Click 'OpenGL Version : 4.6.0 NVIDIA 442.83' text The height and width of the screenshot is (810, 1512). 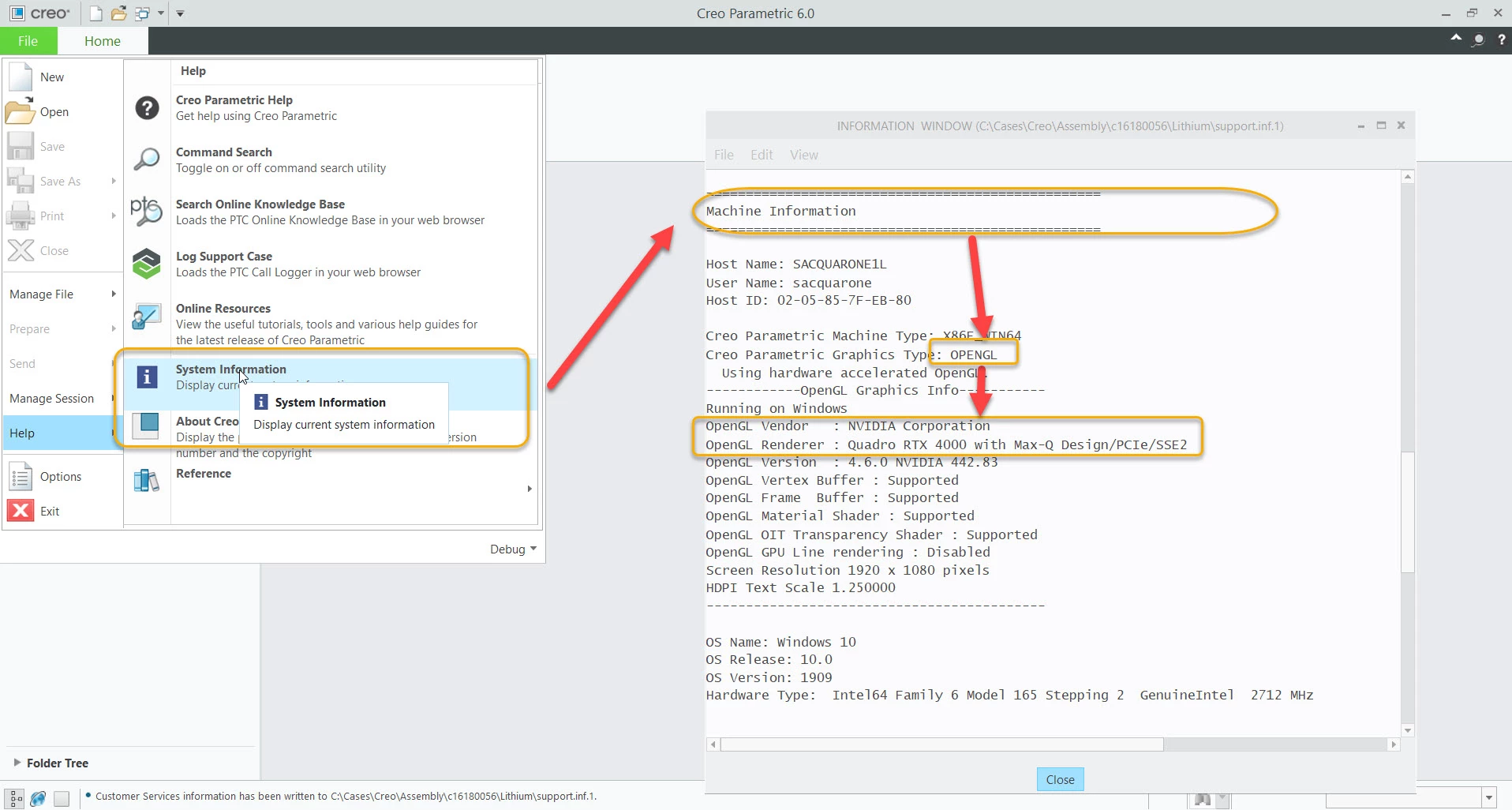(851, 462)
